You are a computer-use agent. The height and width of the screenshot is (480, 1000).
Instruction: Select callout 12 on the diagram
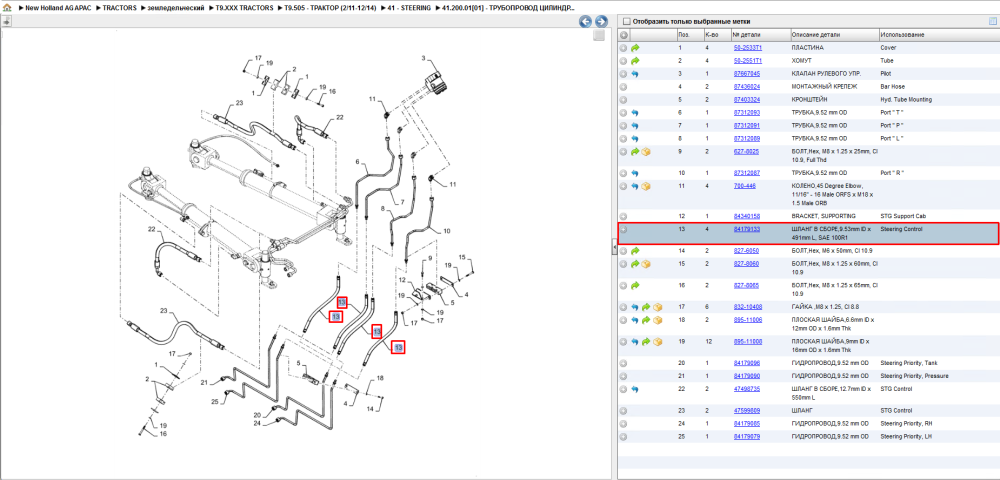click(x=402, y=280)
